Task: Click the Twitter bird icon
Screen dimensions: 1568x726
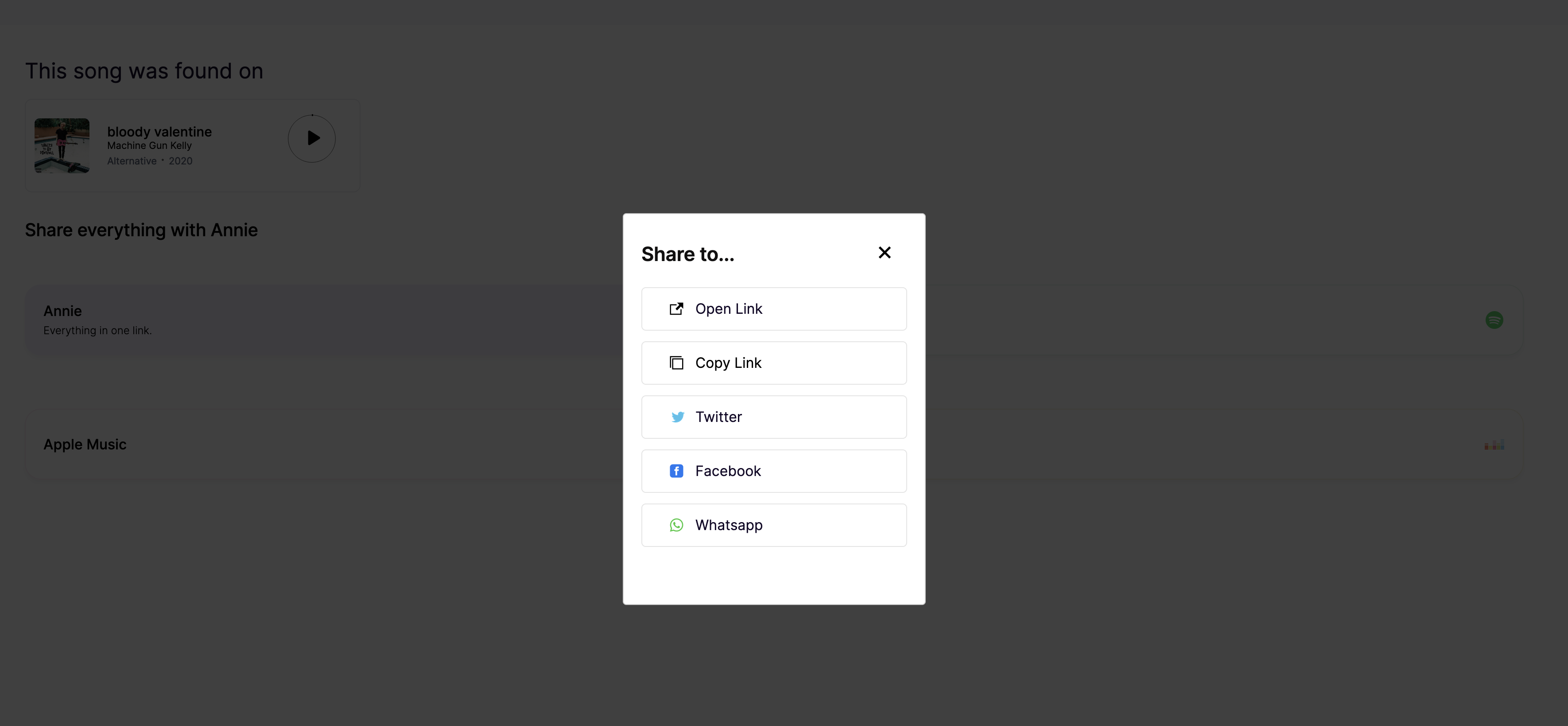Action: (x=677, y=417)
